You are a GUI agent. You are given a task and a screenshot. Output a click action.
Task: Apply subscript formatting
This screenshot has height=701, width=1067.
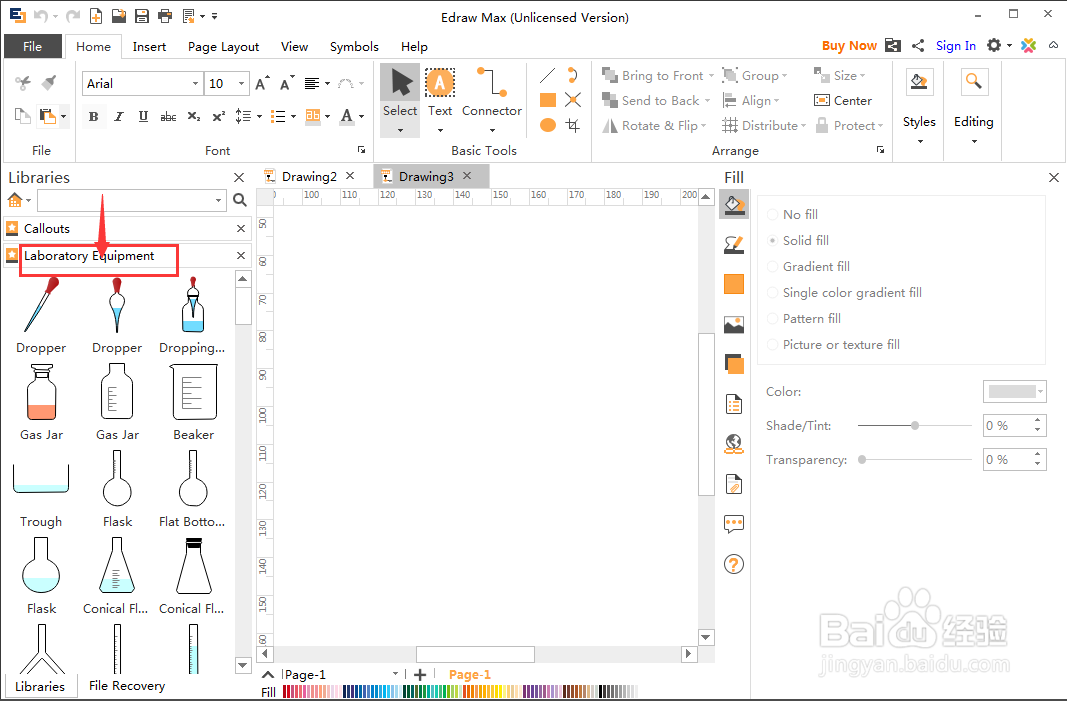pyautogui.click(x=194, y=116)
